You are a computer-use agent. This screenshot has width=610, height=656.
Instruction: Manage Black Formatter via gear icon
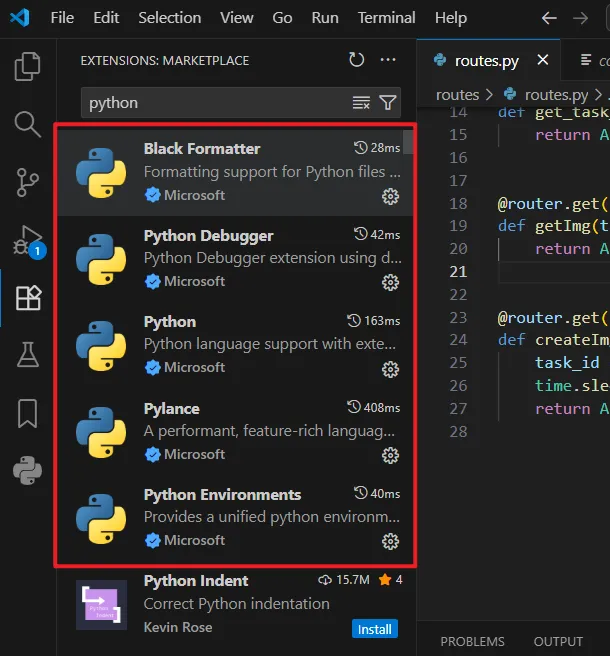pyautogui.click(x=390, y=196)
